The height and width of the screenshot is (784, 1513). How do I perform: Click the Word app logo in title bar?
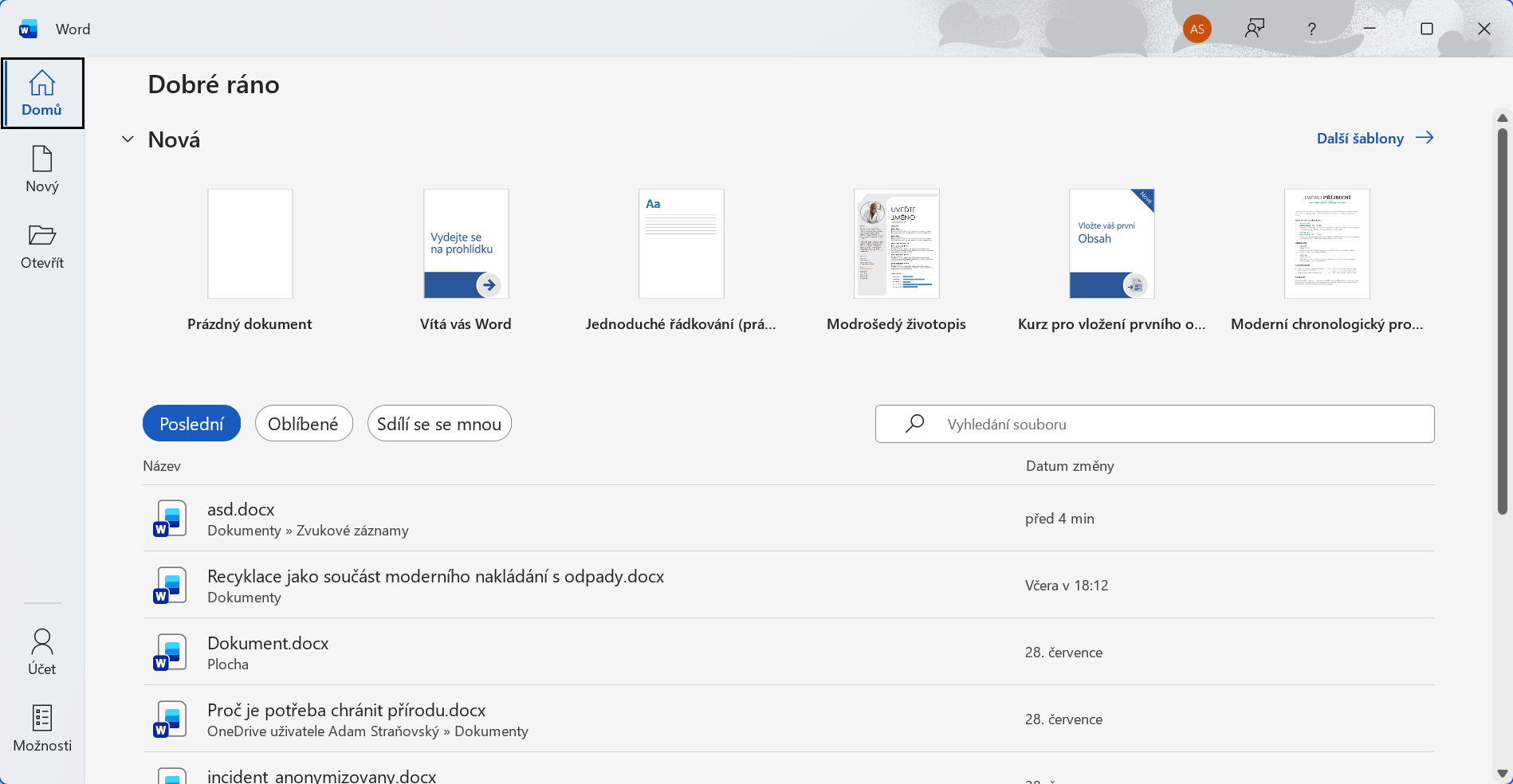(29, 29)
